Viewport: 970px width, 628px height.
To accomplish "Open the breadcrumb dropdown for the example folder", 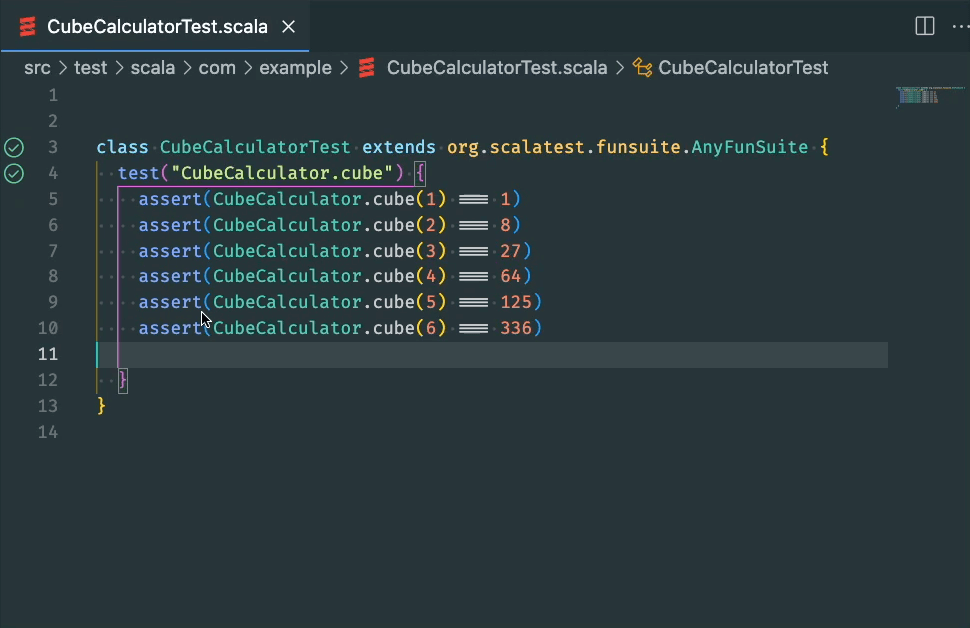I will 295,67.
